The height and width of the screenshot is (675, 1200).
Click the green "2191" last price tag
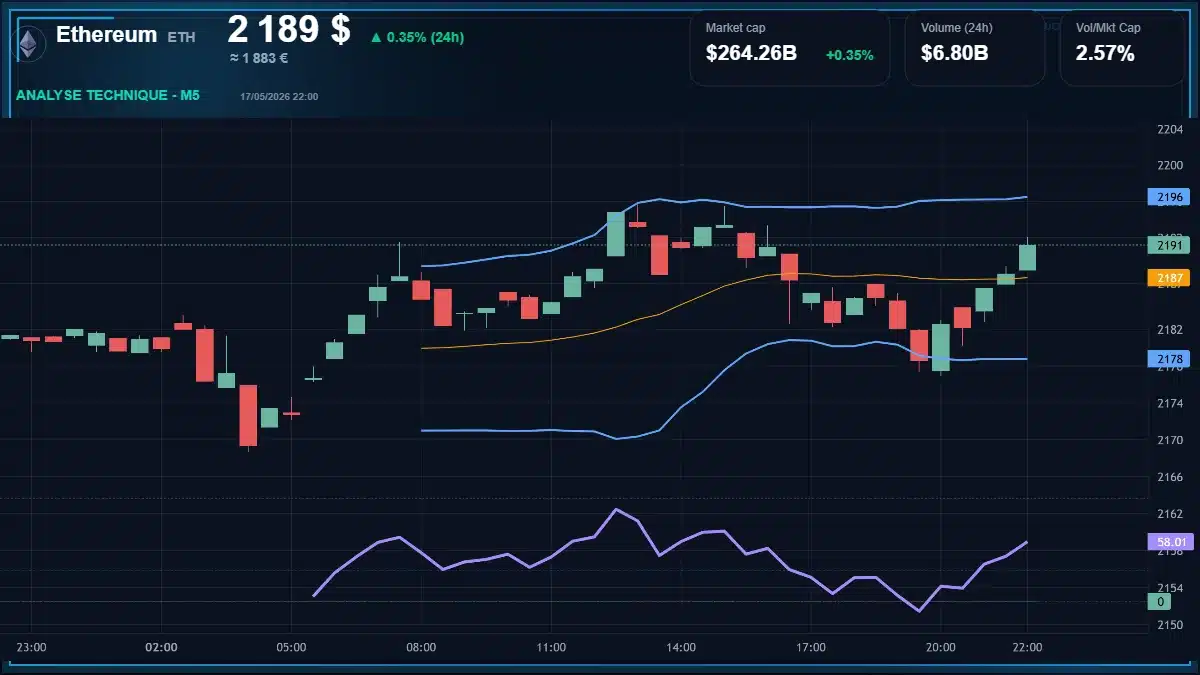click(x=1168, y=245)
